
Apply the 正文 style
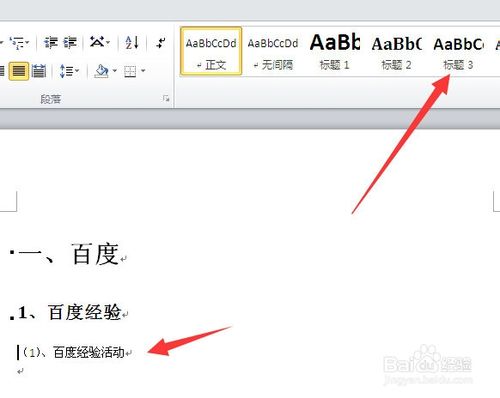point(211,51)
